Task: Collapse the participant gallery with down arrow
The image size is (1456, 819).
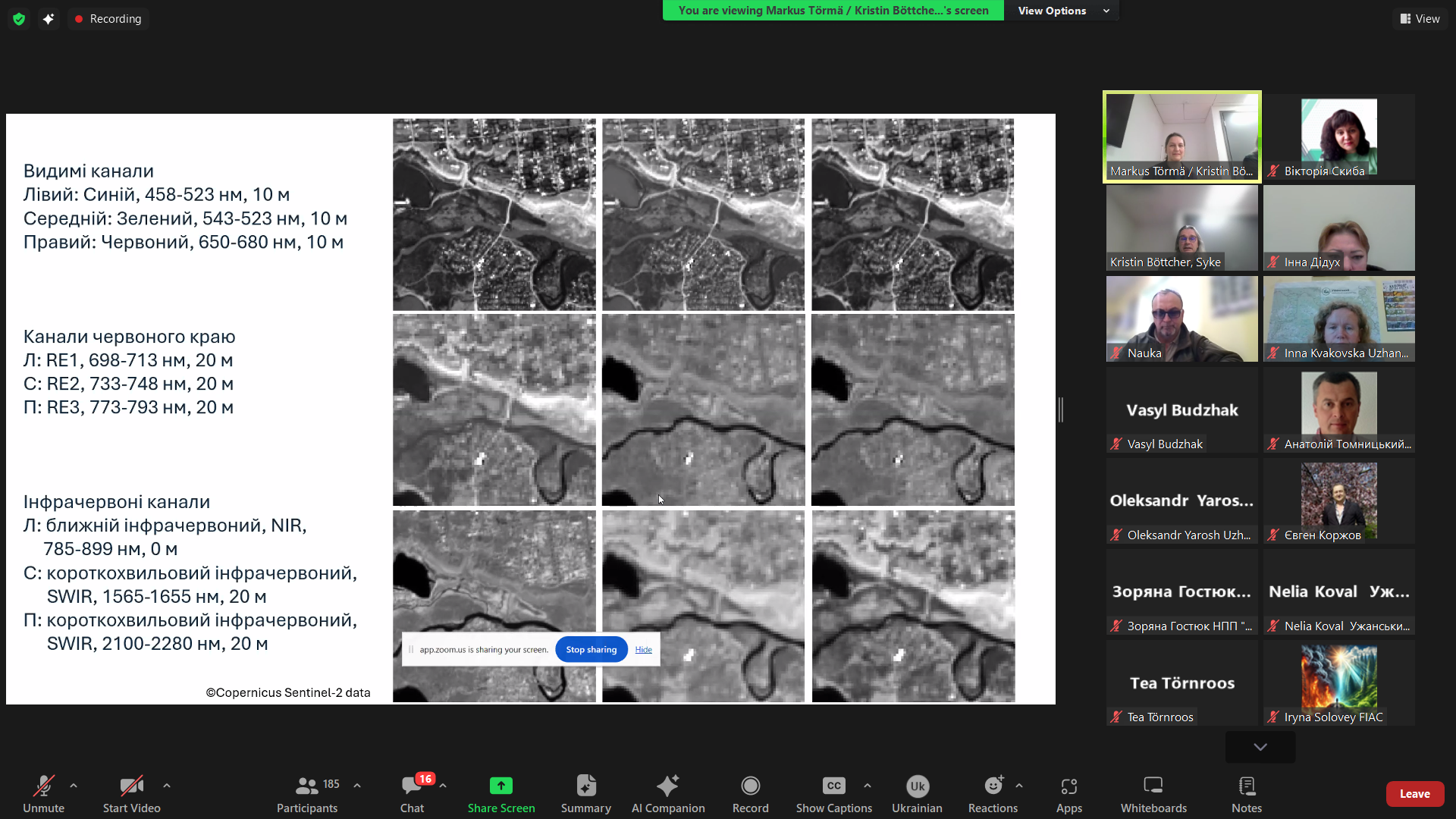Action: 1259,747
